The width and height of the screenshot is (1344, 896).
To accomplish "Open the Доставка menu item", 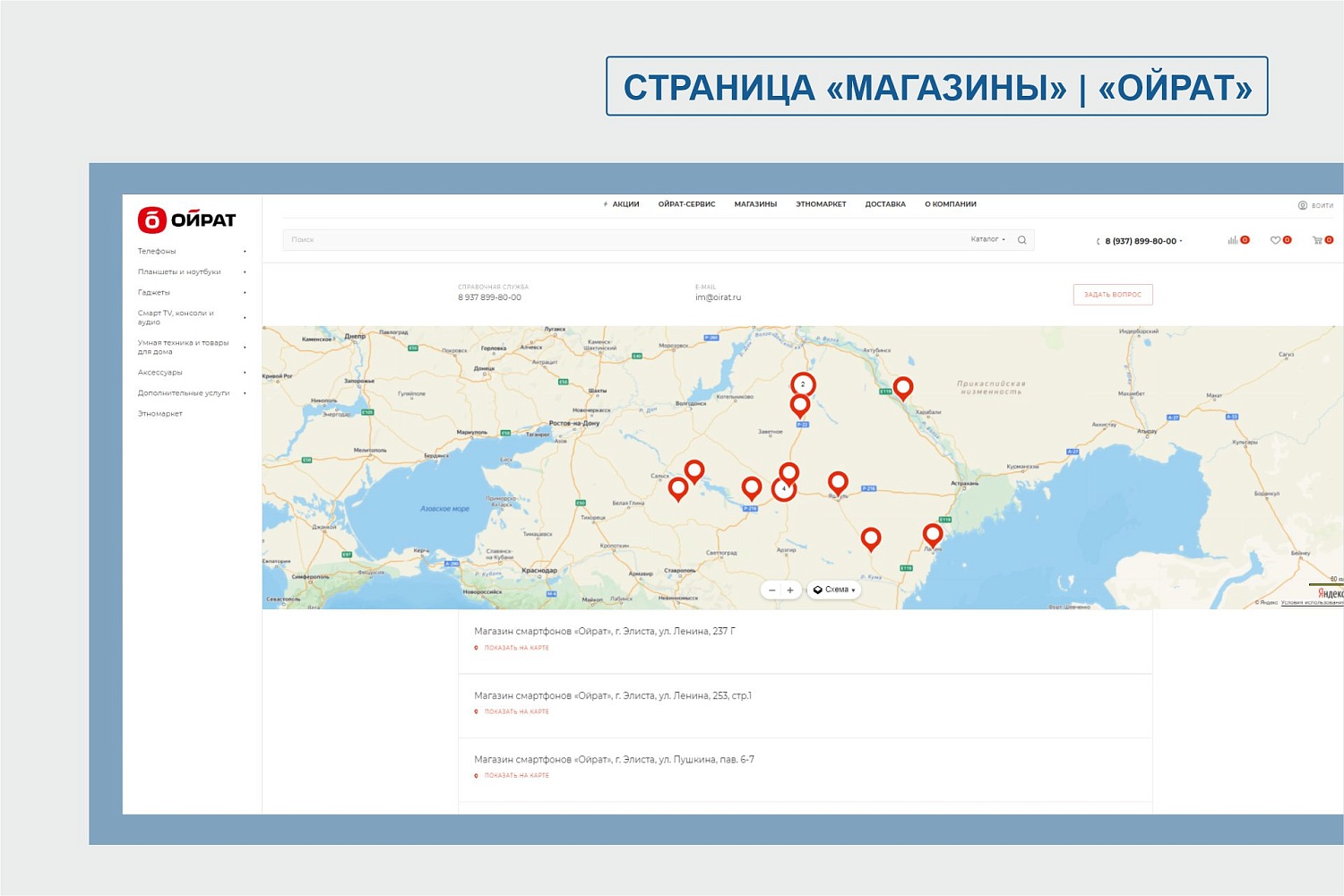I will coord(885,204).
